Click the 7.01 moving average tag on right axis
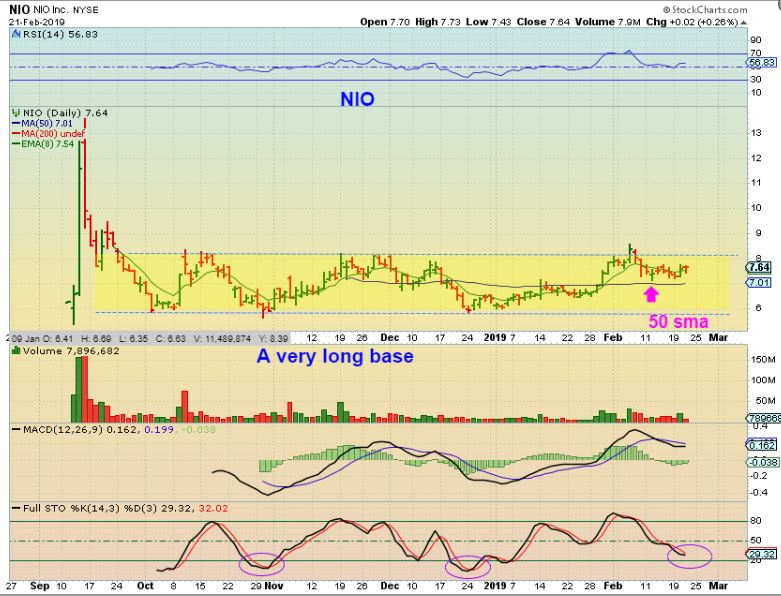 [x=760, y=283]
